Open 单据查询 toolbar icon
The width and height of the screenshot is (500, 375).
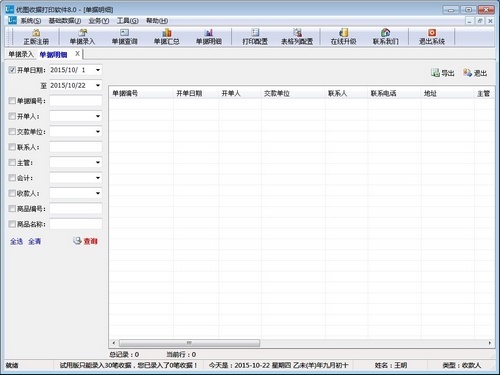point(124,37)
